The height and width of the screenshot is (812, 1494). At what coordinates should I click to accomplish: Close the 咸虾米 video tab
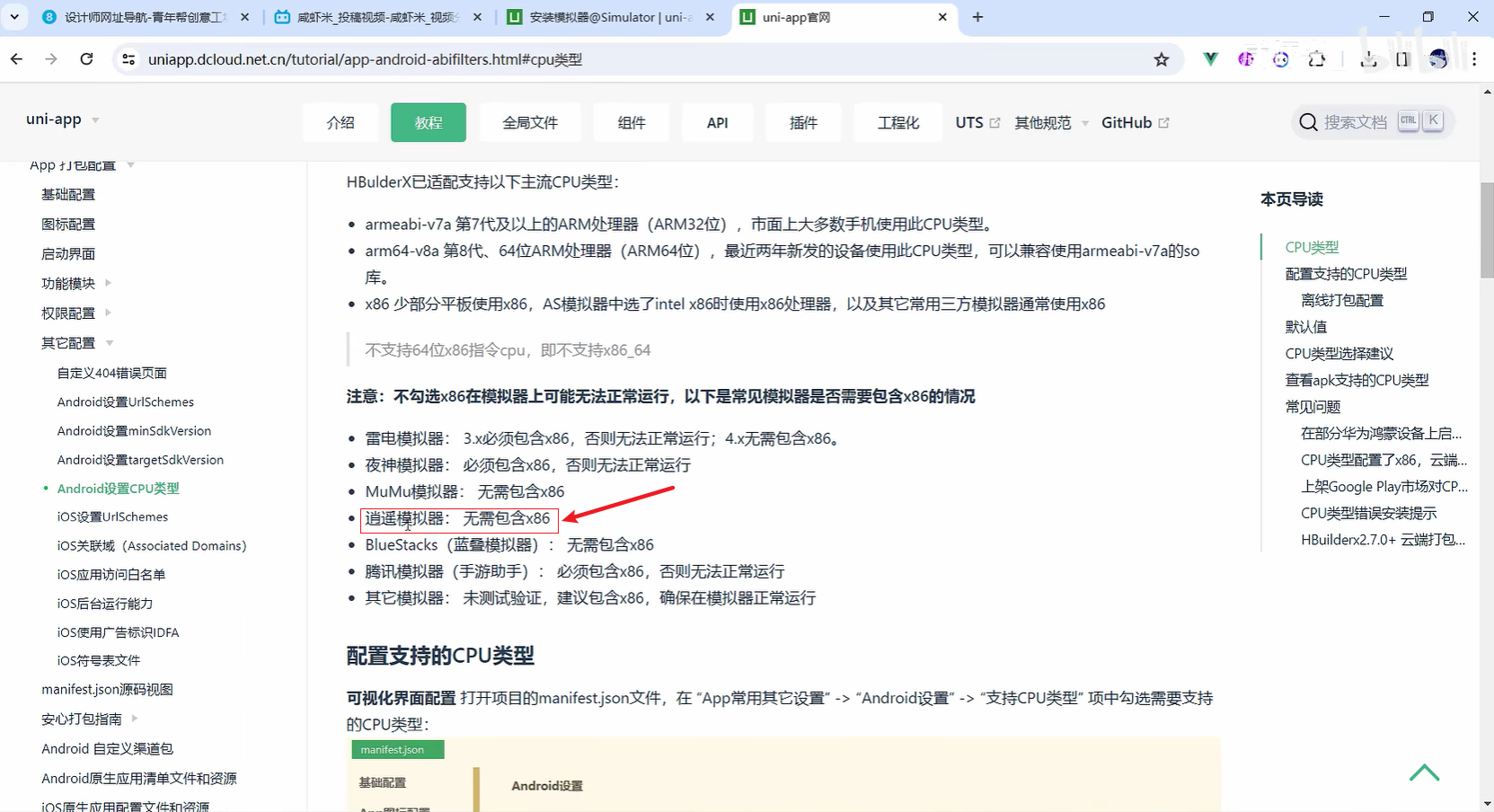476,17
